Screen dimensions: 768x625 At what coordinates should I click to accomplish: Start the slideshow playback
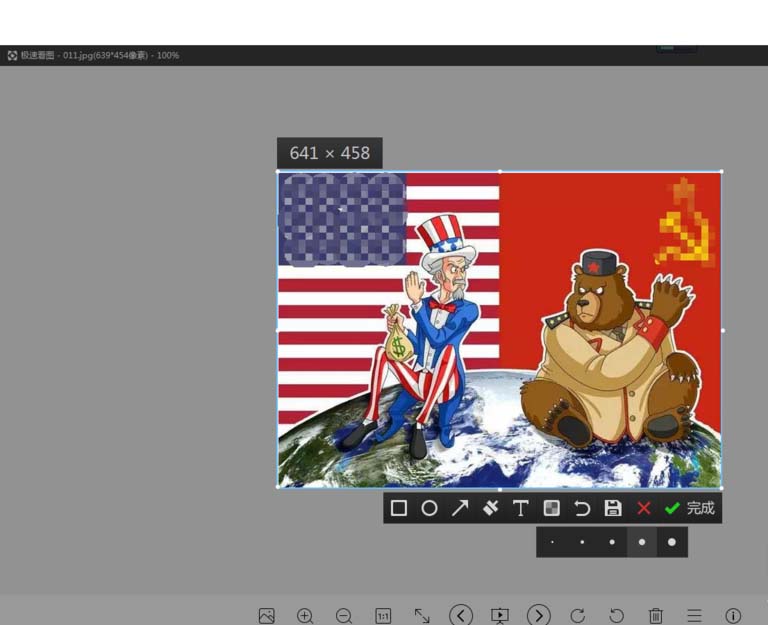(500, 616)
